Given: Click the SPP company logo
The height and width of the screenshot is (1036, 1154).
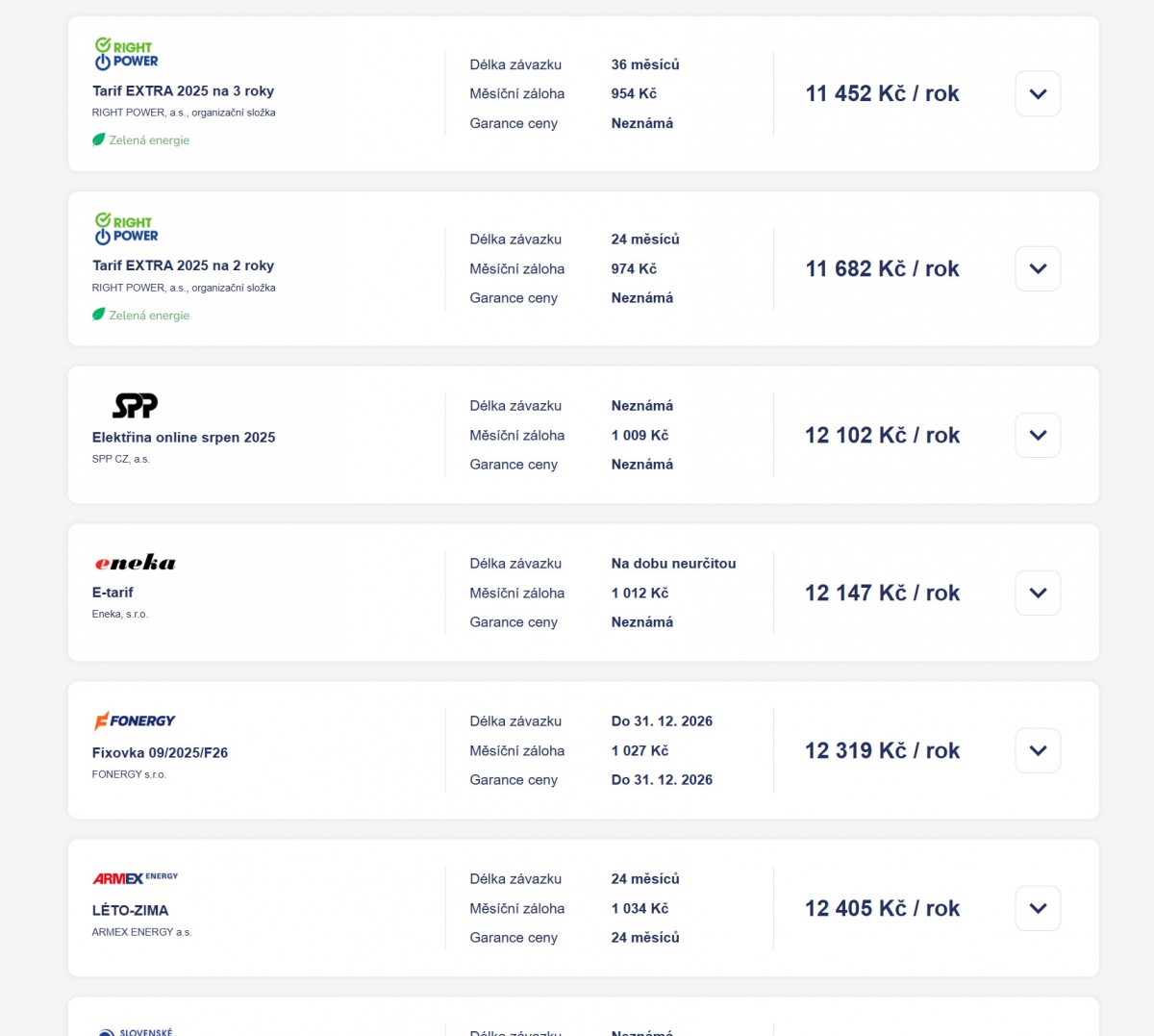Looking at the screenshot, I should click(135, 406).
